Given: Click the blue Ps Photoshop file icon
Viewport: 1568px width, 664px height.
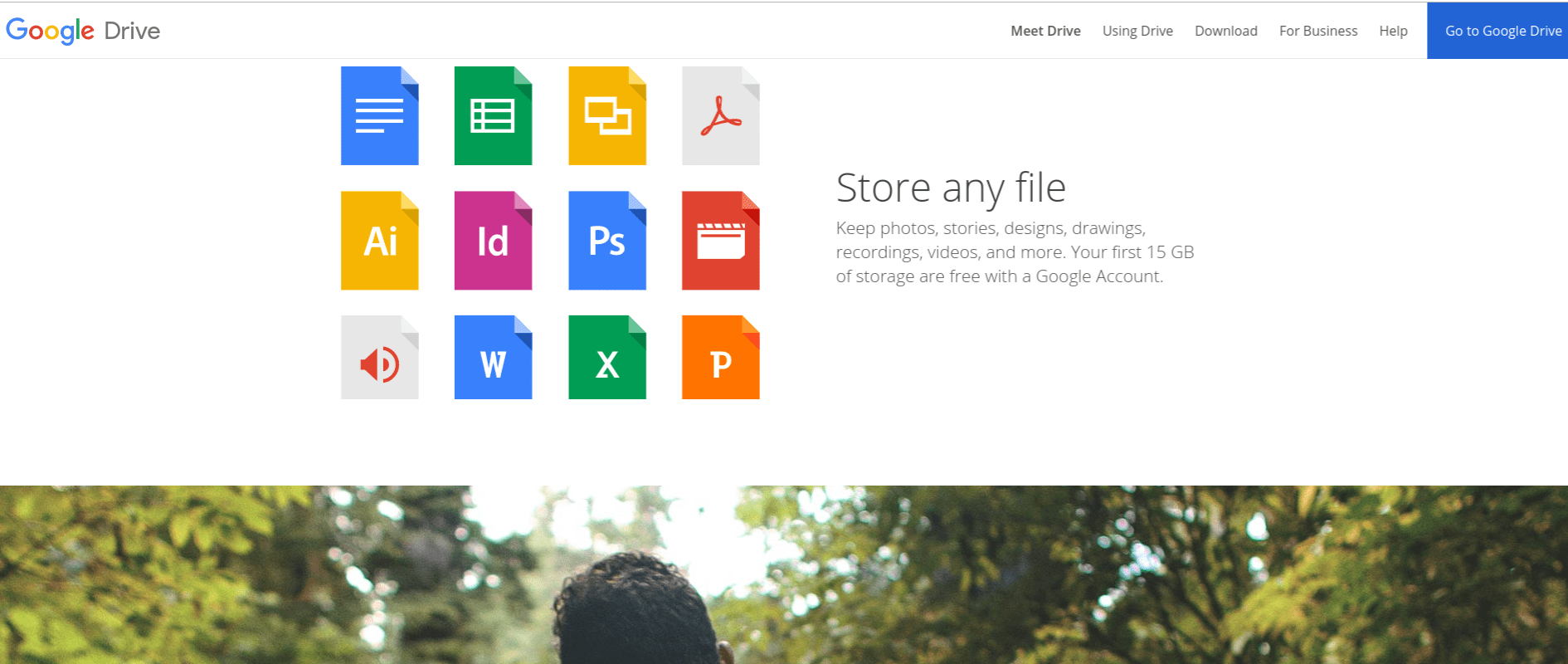Looking at the screenshot, I should click(x=607, y=241).
